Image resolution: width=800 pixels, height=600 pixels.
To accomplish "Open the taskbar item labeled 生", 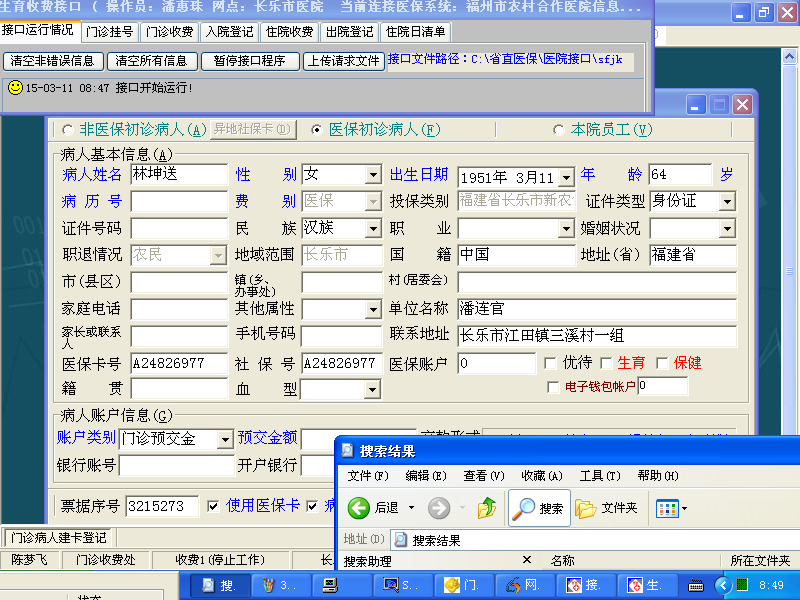I will pos(647,585).
